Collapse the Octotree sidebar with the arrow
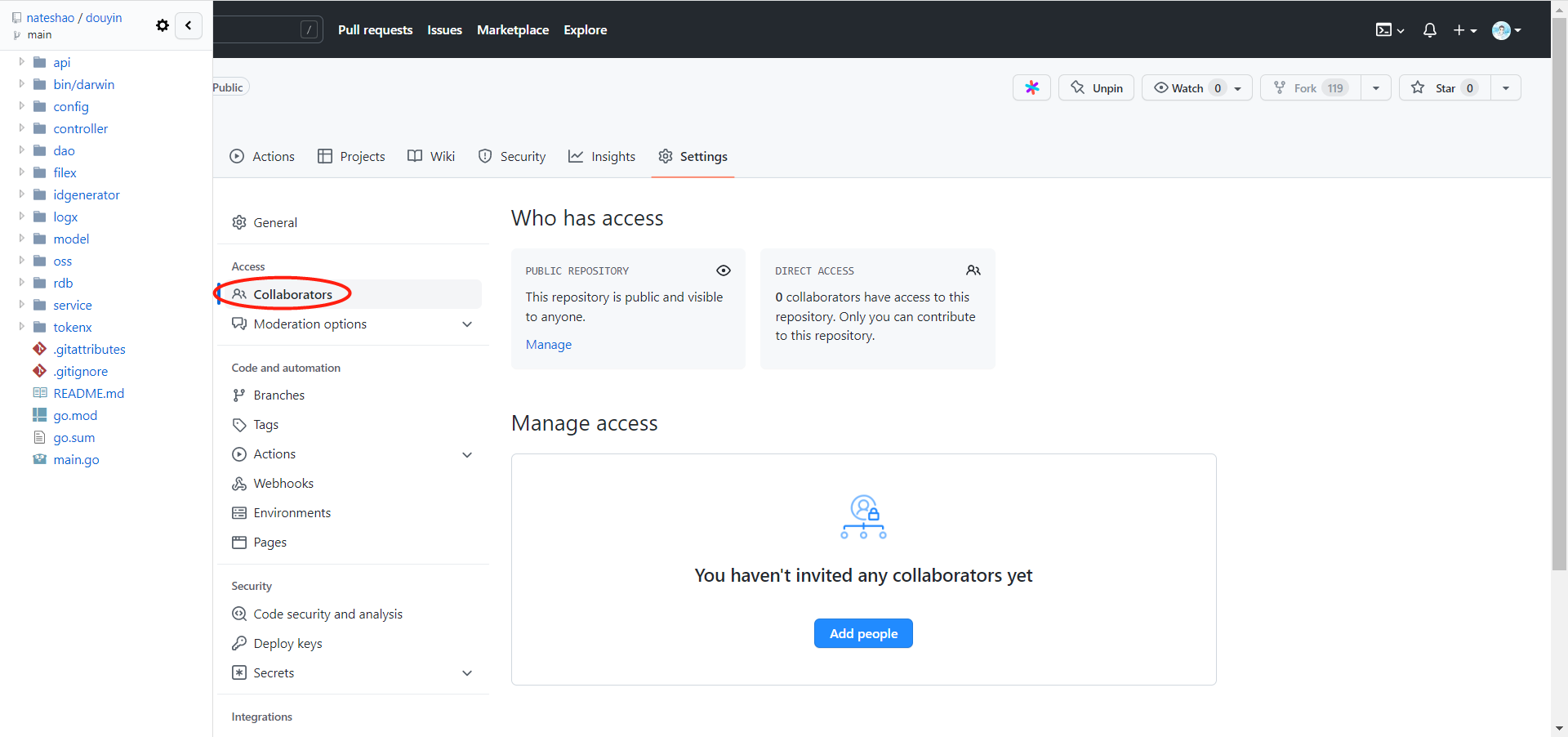Viewport: 1568px width, 737px height. click(189, 25)
